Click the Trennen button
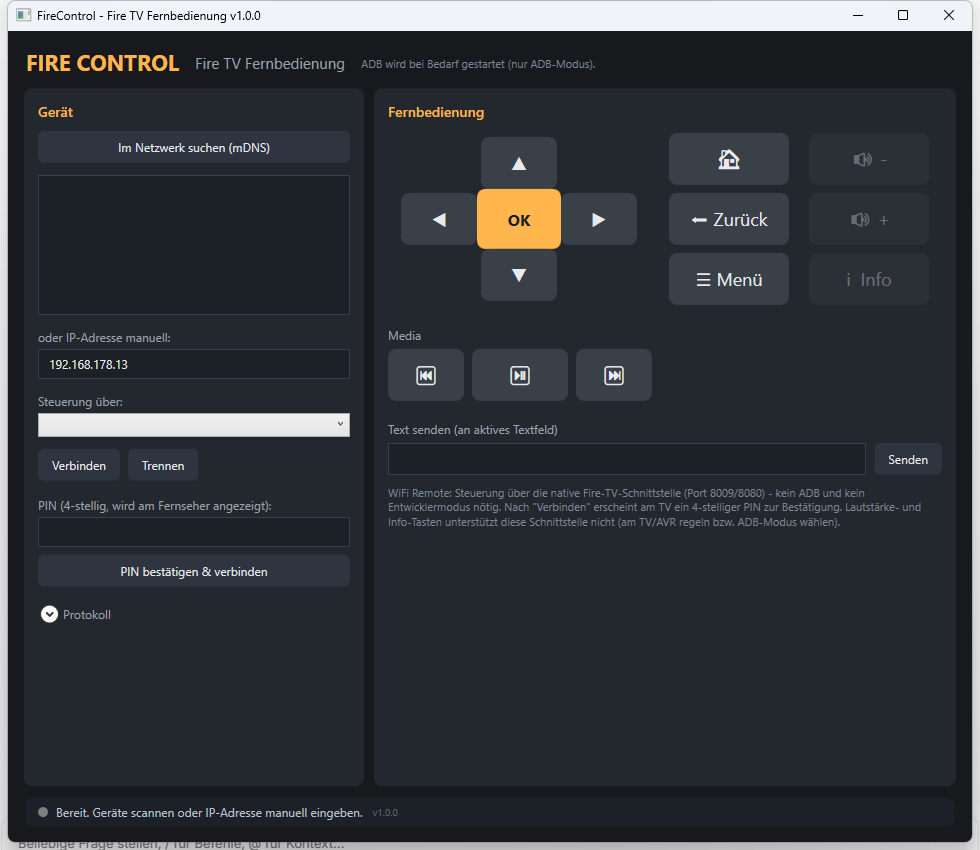 pyautogui.click(x=162, y=465)
